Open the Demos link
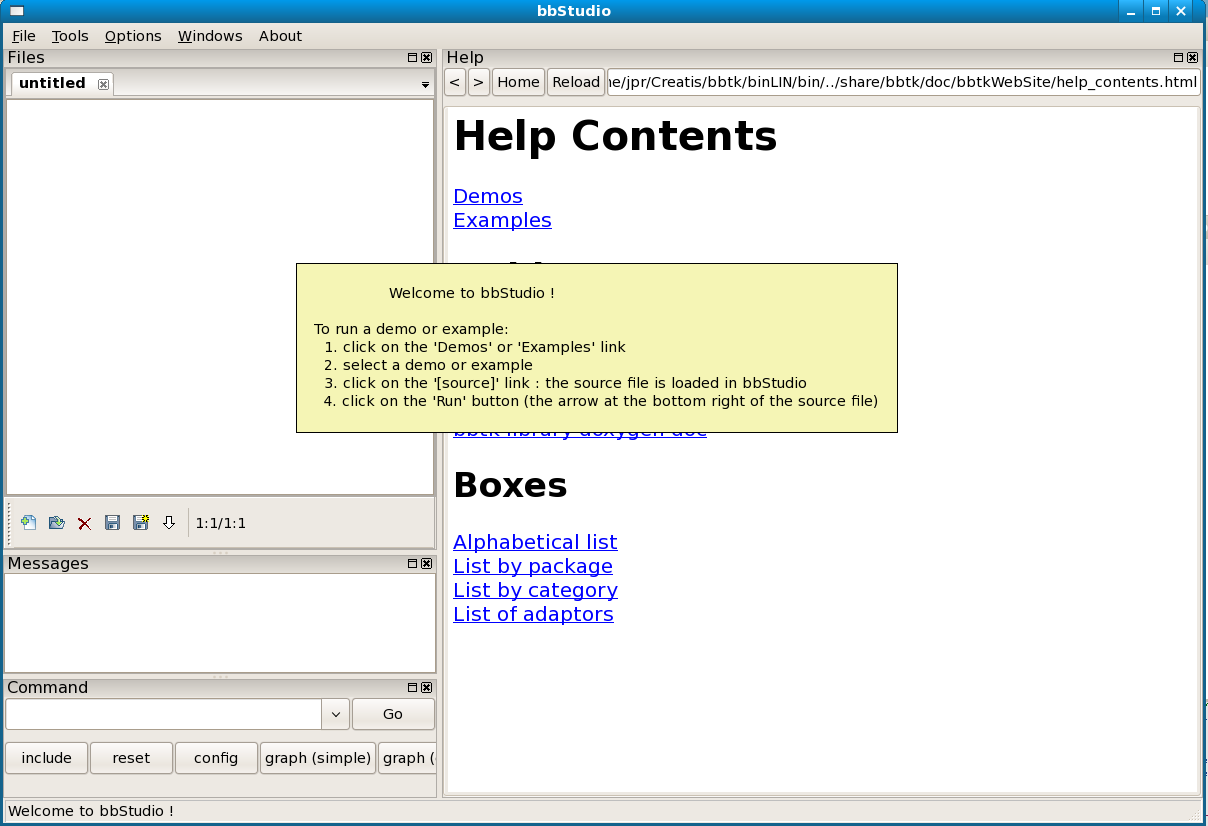The height and width of the screenshot is (826, 1208). [x=488, y=196]
